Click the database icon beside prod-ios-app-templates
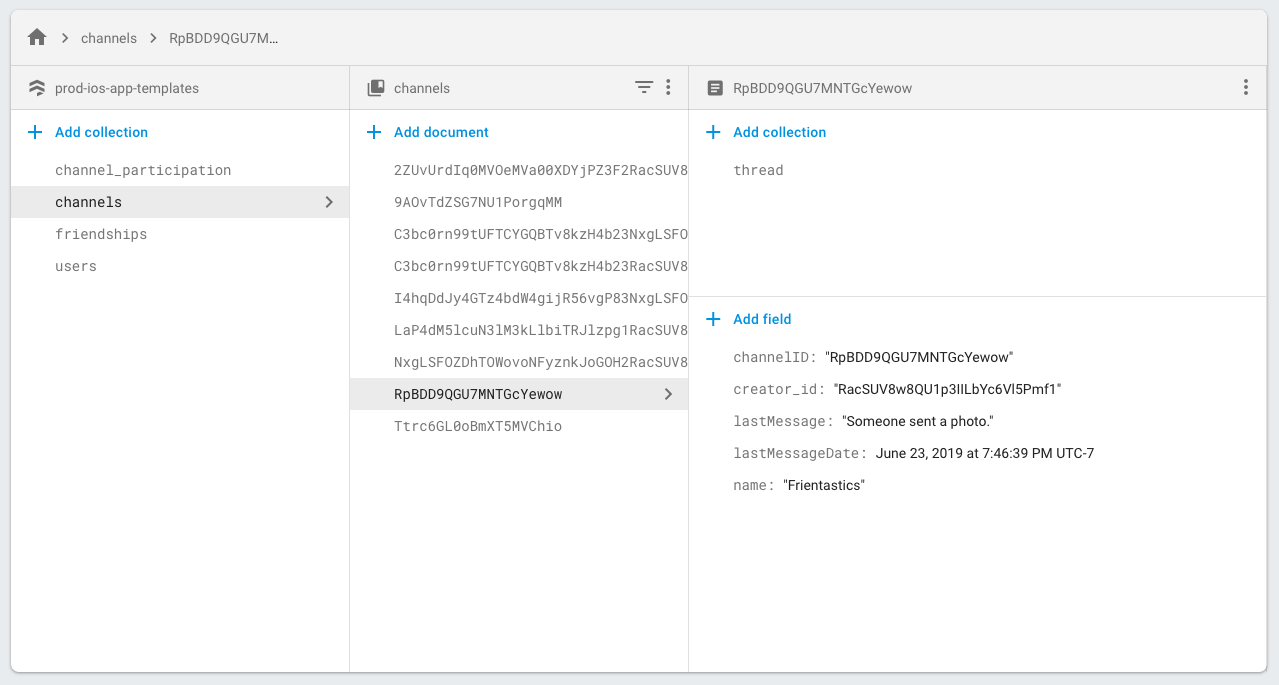Screen dimensions: 1279x685 (x=37, y=88)
